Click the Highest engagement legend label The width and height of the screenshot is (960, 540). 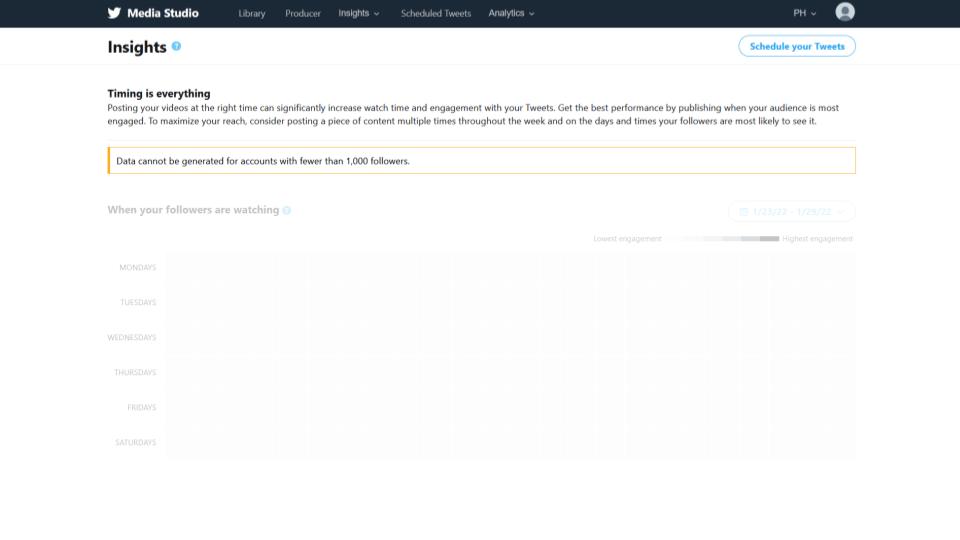tap(817, 238)
